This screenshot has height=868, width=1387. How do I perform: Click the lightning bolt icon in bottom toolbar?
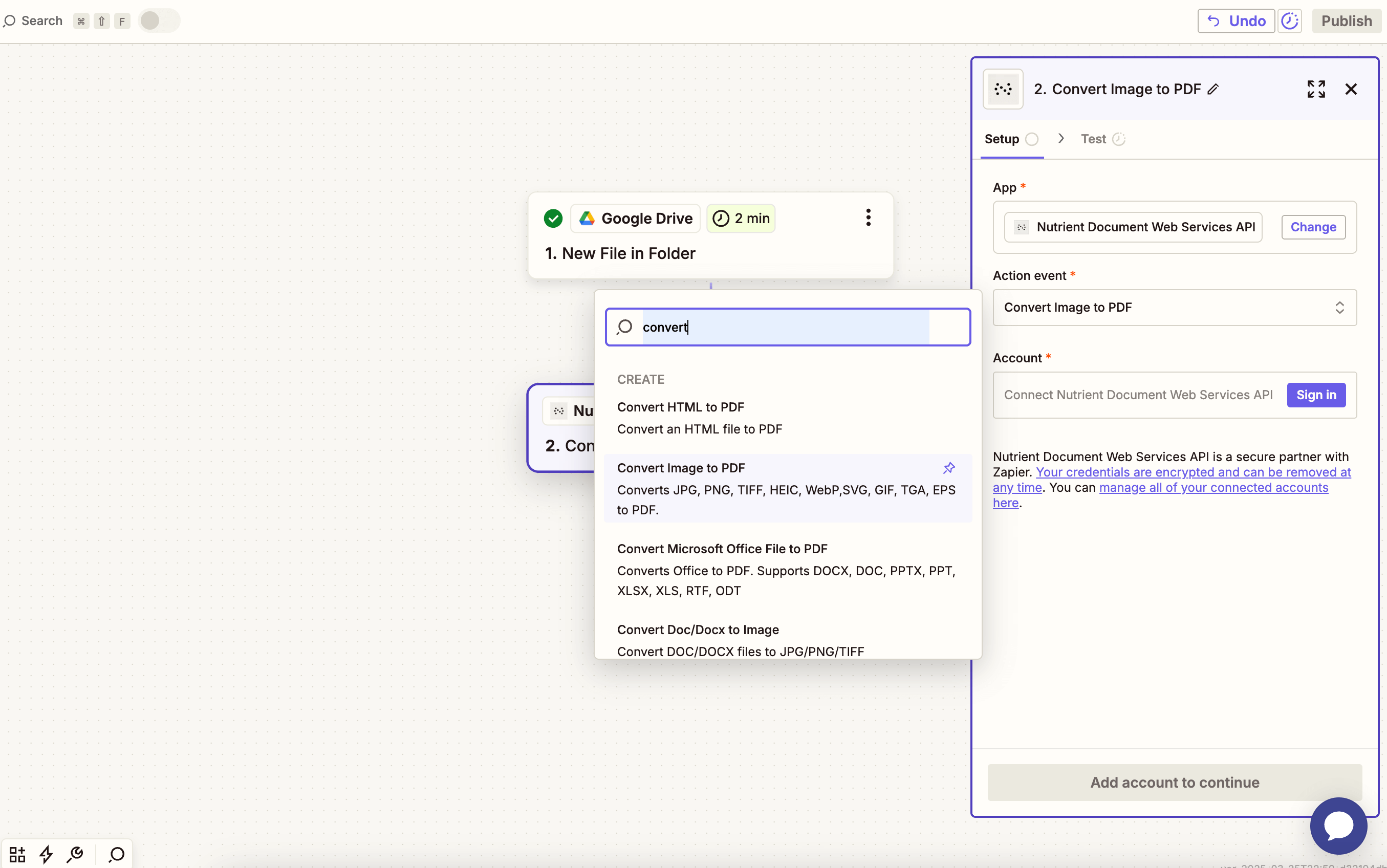pyautogui.click(x=46, y=854)
